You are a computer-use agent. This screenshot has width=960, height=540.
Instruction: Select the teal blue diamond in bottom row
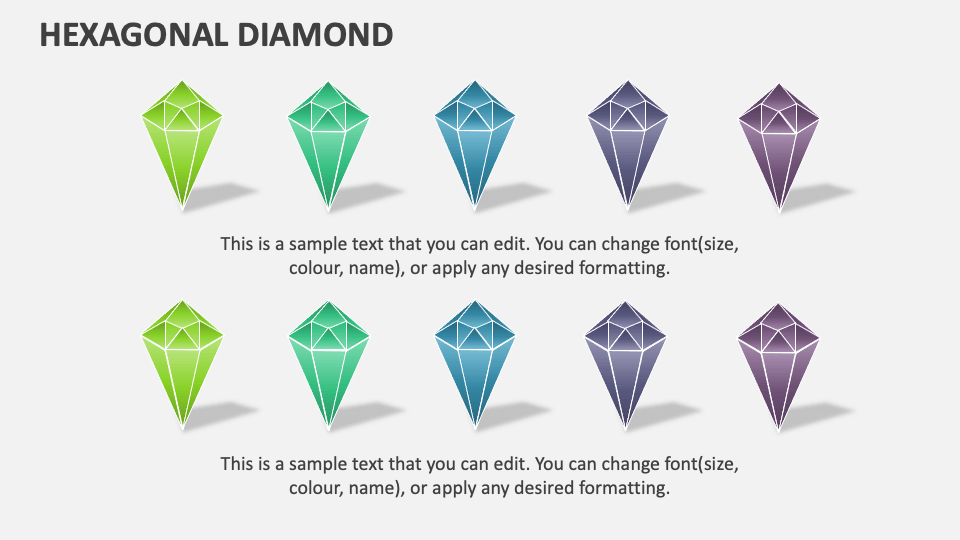point(474,364)
